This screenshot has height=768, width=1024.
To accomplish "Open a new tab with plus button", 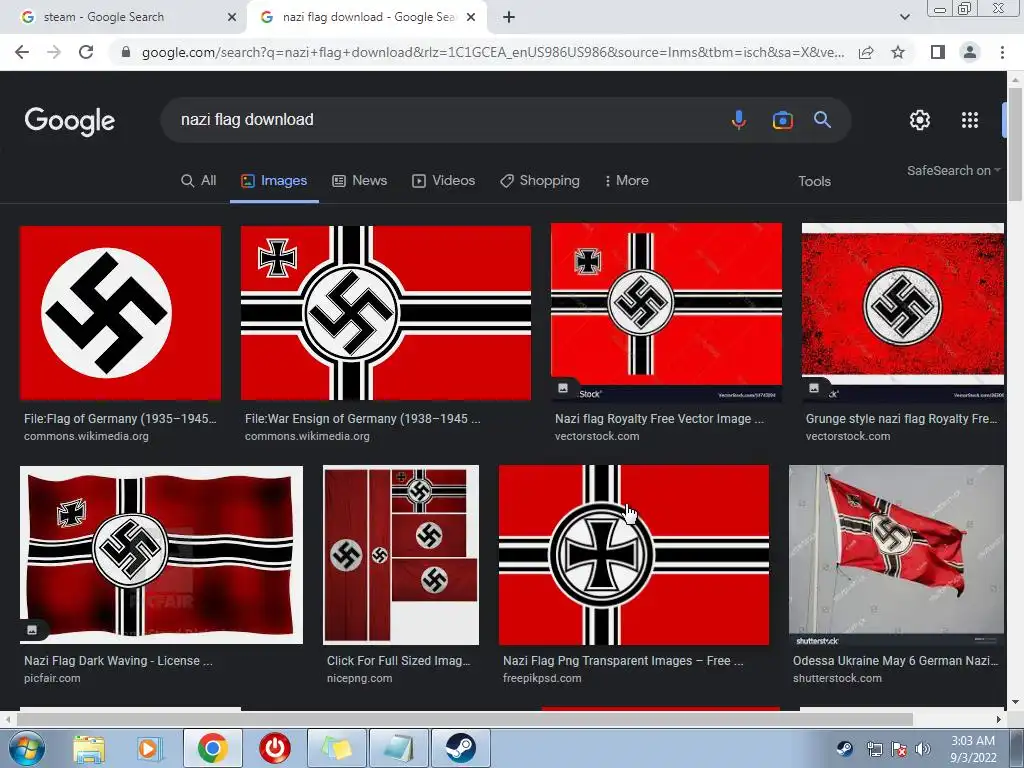I will pos(509,17).
